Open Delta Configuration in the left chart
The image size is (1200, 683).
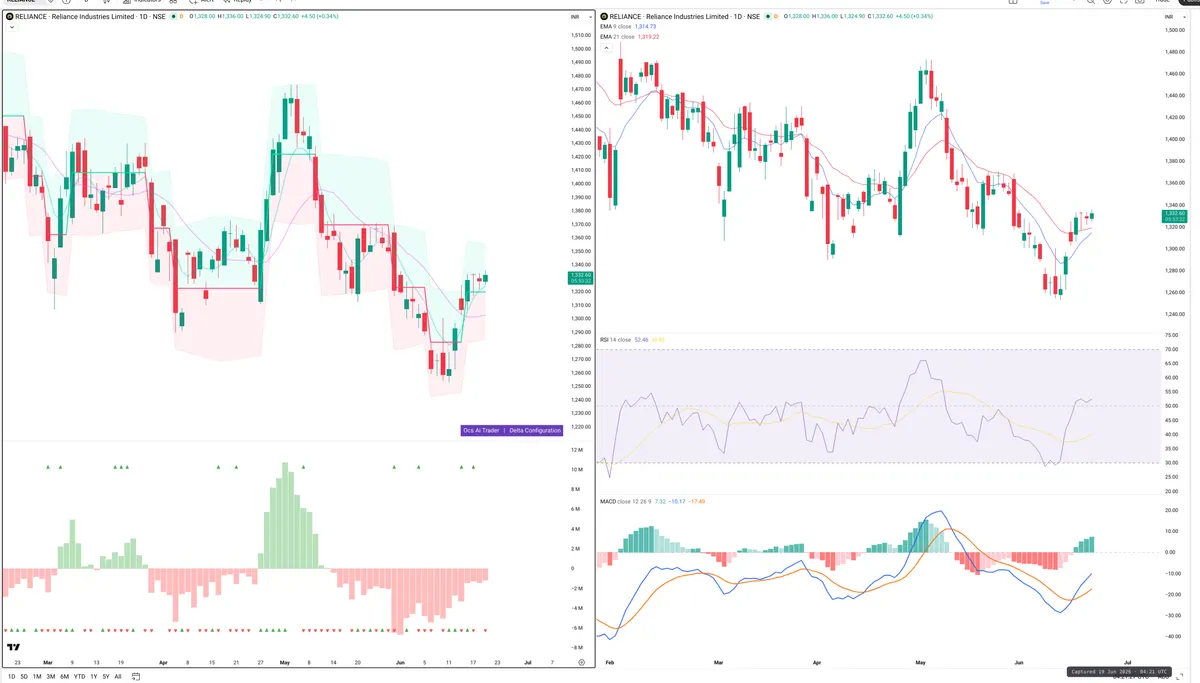tap(534, 430)
